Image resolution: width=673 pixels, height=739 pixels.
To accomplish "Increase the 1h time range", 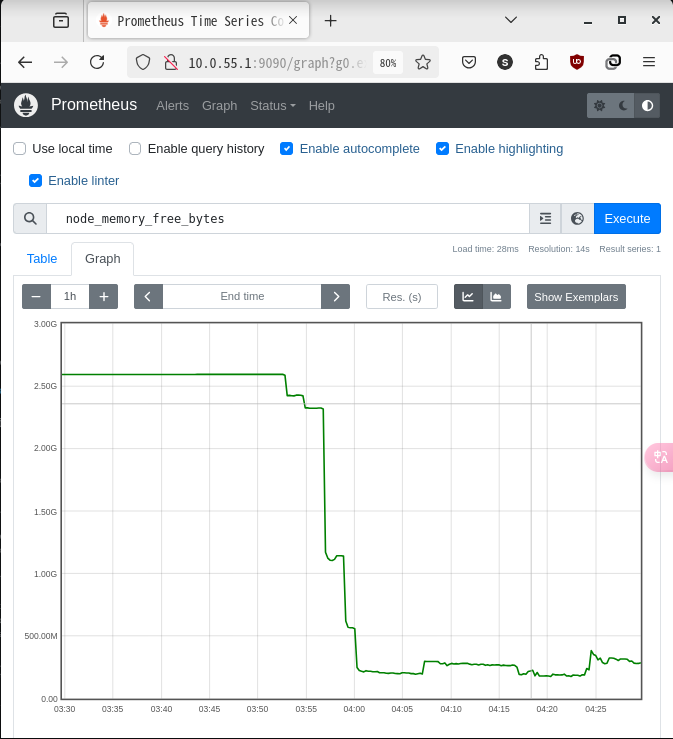I will [x=104, y=296].
